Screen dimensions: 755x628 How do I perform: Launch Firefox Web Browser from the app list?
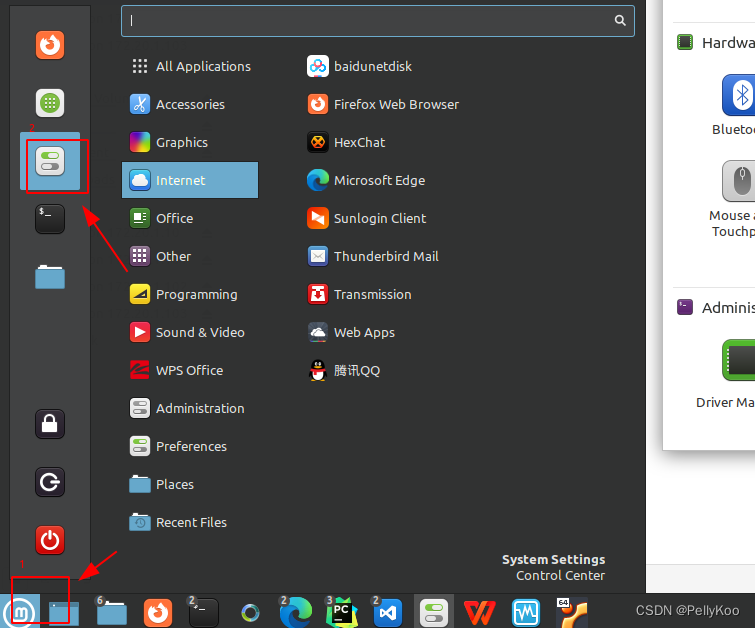[x=383, y=104]
